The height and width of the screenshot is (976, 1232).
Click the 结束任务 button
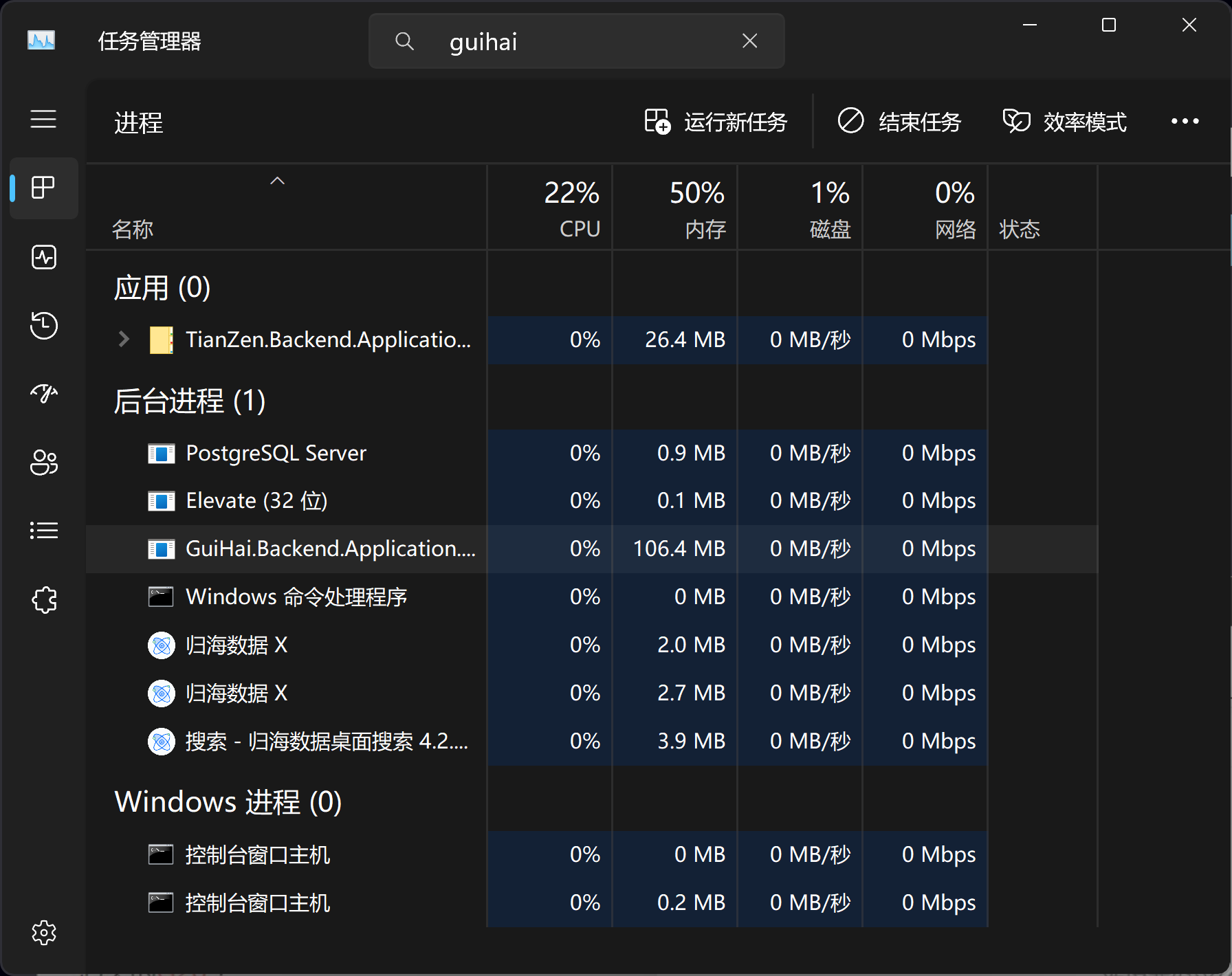899,122
